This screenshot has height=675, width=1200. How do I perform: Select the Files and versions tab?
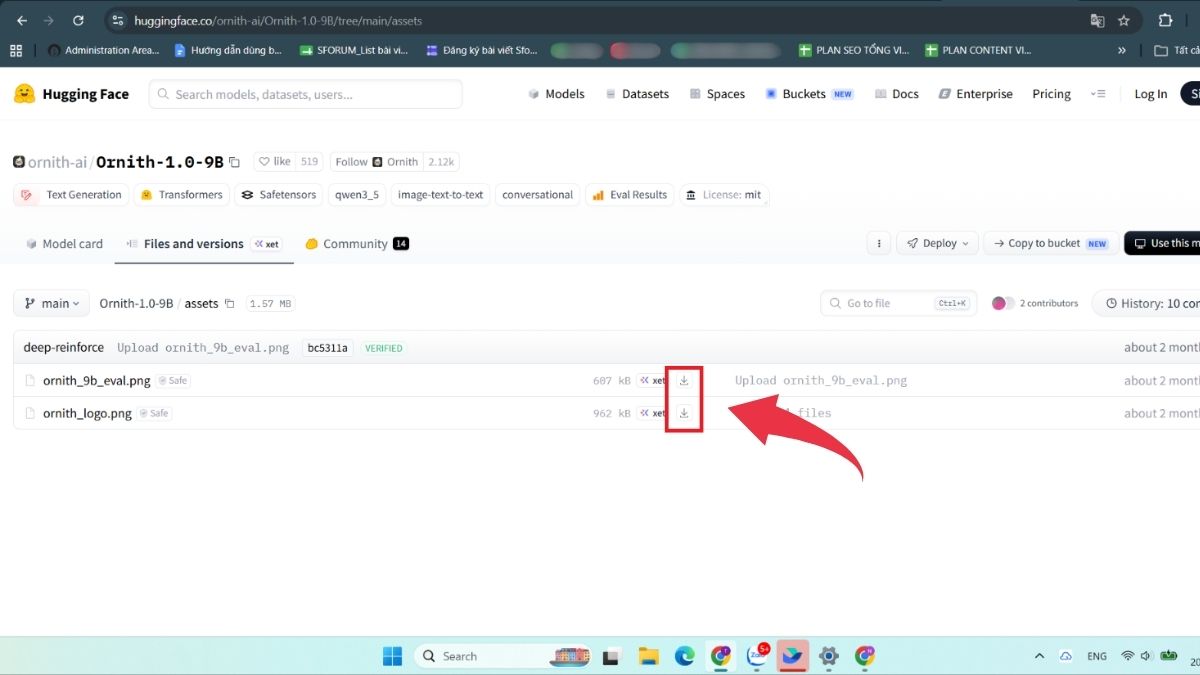pyautogui.click(x=204, y=244)
